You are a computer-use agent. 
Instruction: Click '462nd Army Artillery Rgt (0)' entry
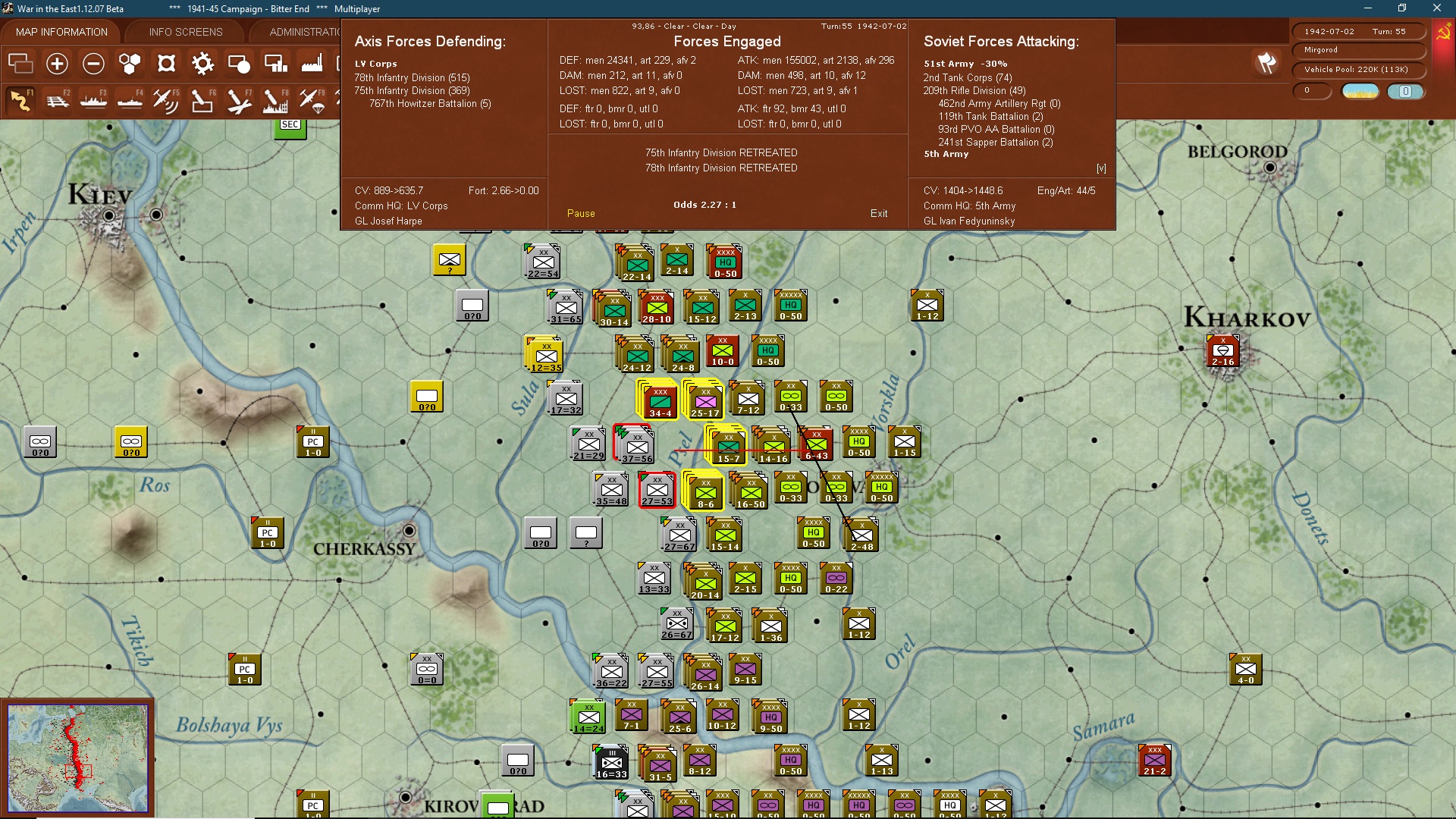(x=999, y=104)
